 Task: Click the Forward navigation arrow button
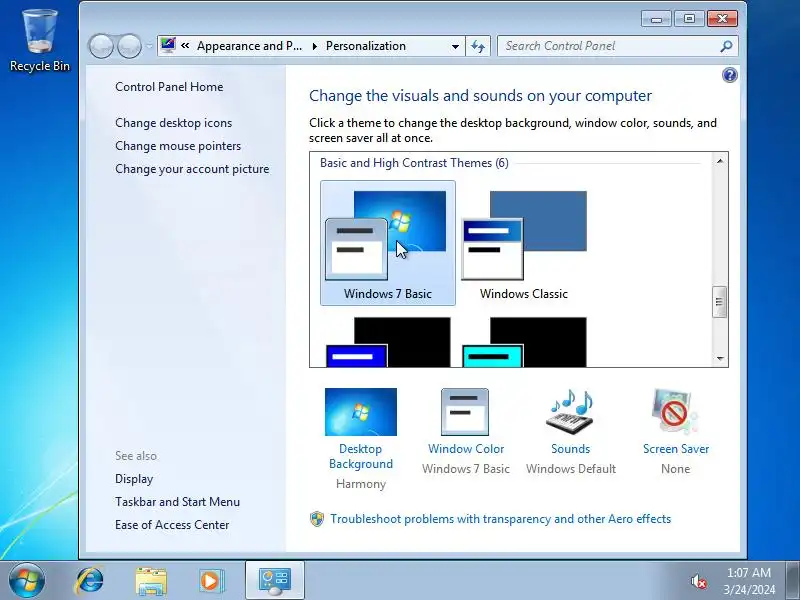[130, 46]
